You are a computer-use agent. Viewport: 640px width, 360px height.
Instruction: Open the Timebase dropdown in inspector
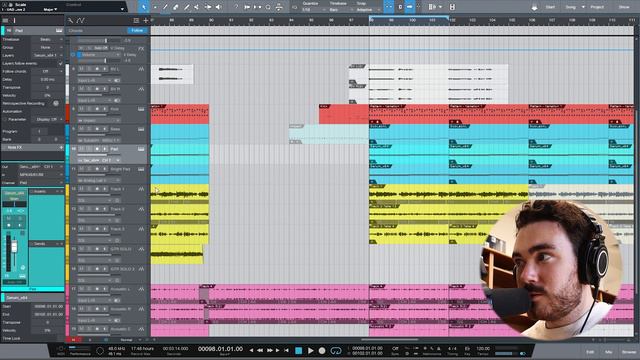47,40
